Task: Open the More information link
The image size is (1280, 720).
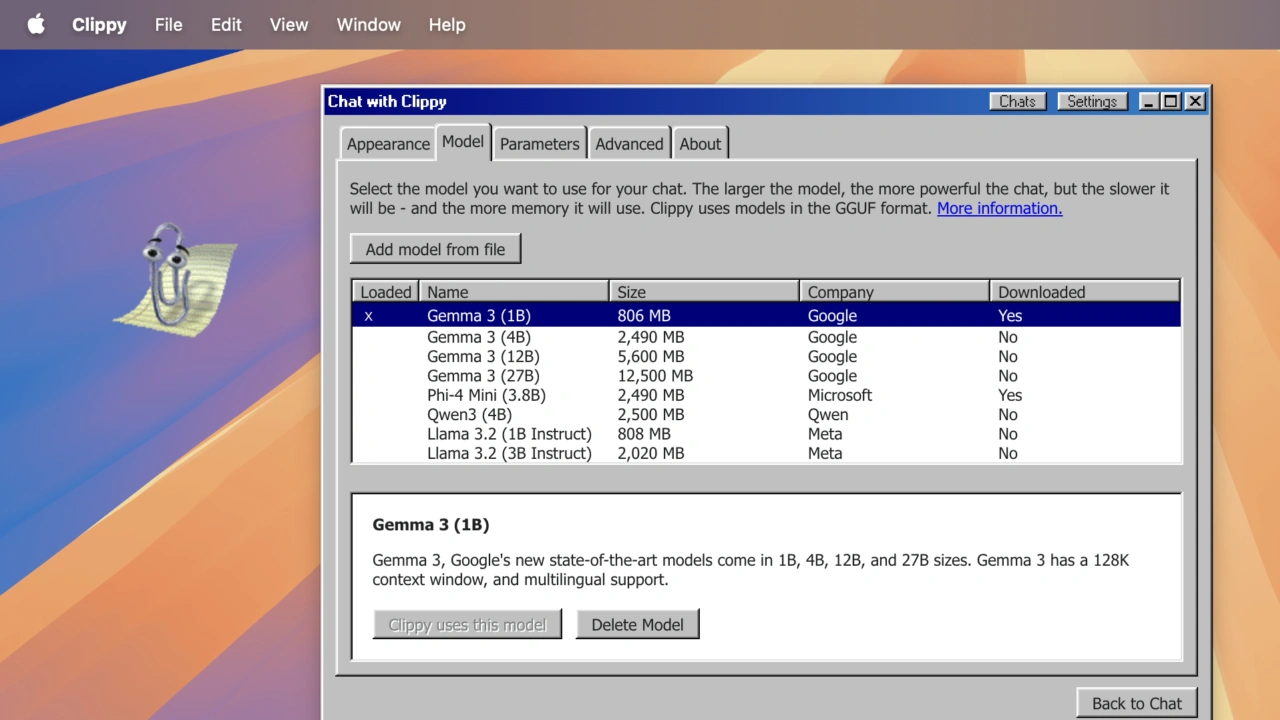Action: point(999,208)
